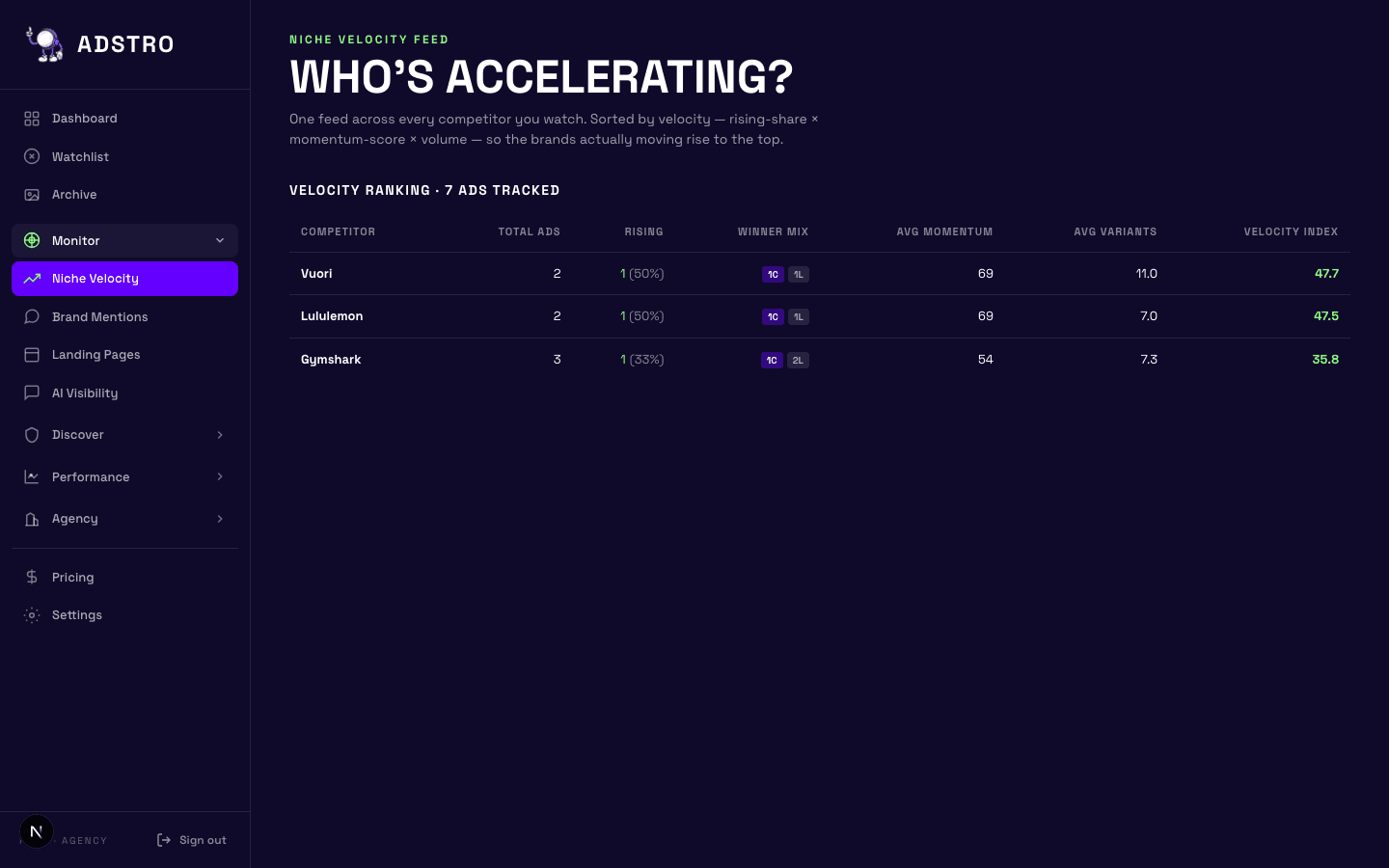The image size is (1389, 868).
Task: Expand the Discover section chevron
Action: click(x=220, y=435)
